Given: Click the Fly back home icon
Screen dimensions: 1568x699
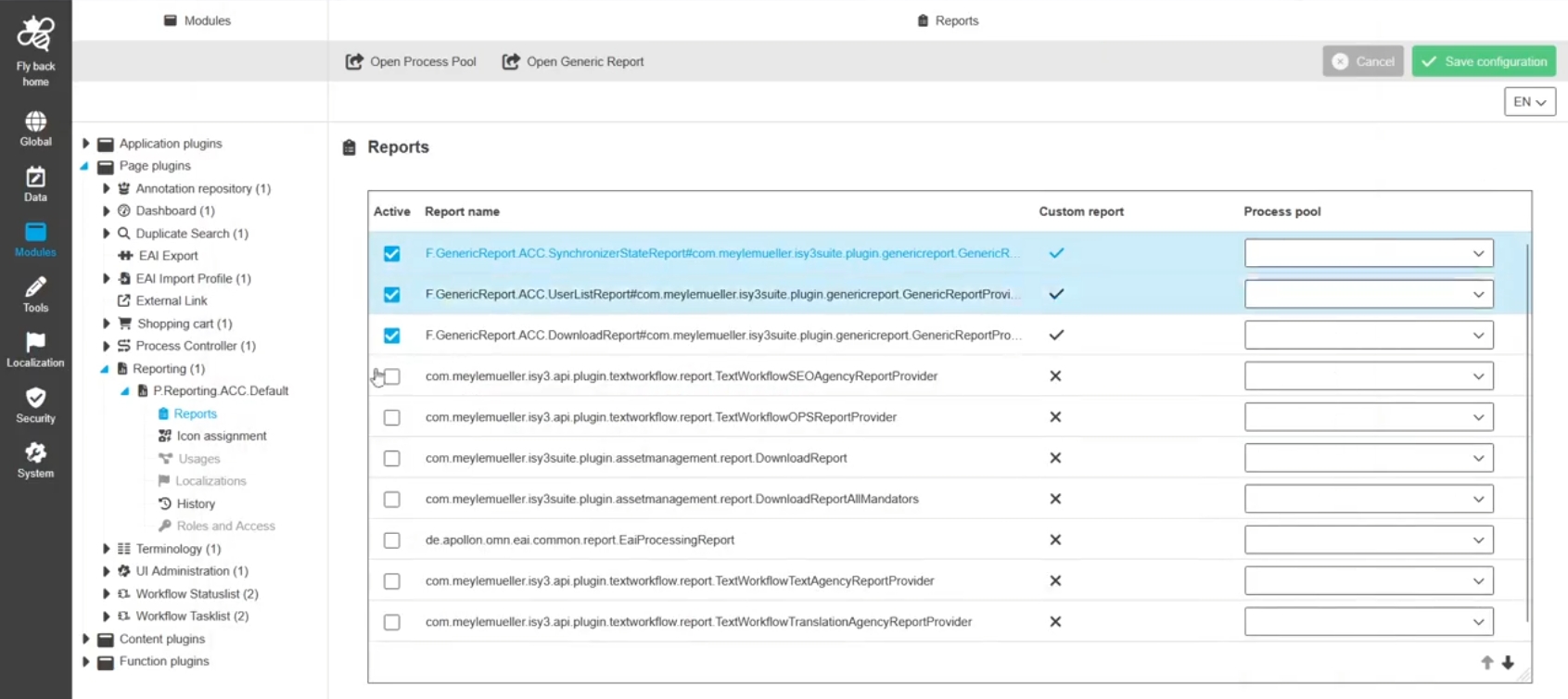Looking at the screenshot, I should tap(35, 35).
